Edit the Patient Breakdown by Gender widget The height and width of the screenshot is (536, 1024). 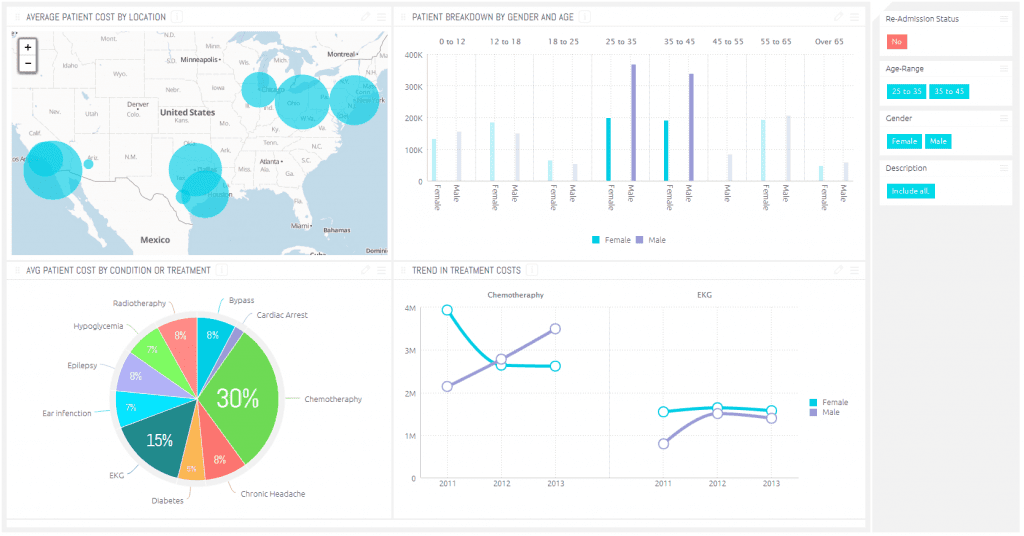pyautogui.click(x=839, y=17)
